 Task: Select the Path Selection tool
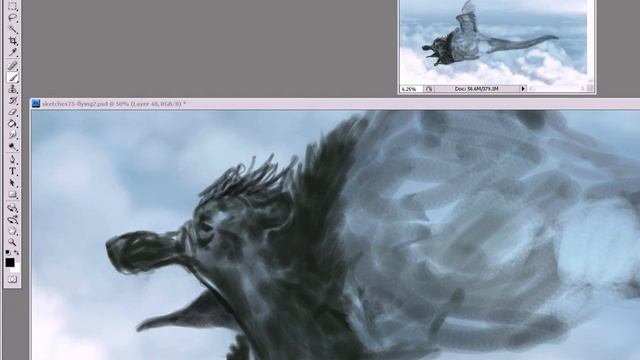13,183
